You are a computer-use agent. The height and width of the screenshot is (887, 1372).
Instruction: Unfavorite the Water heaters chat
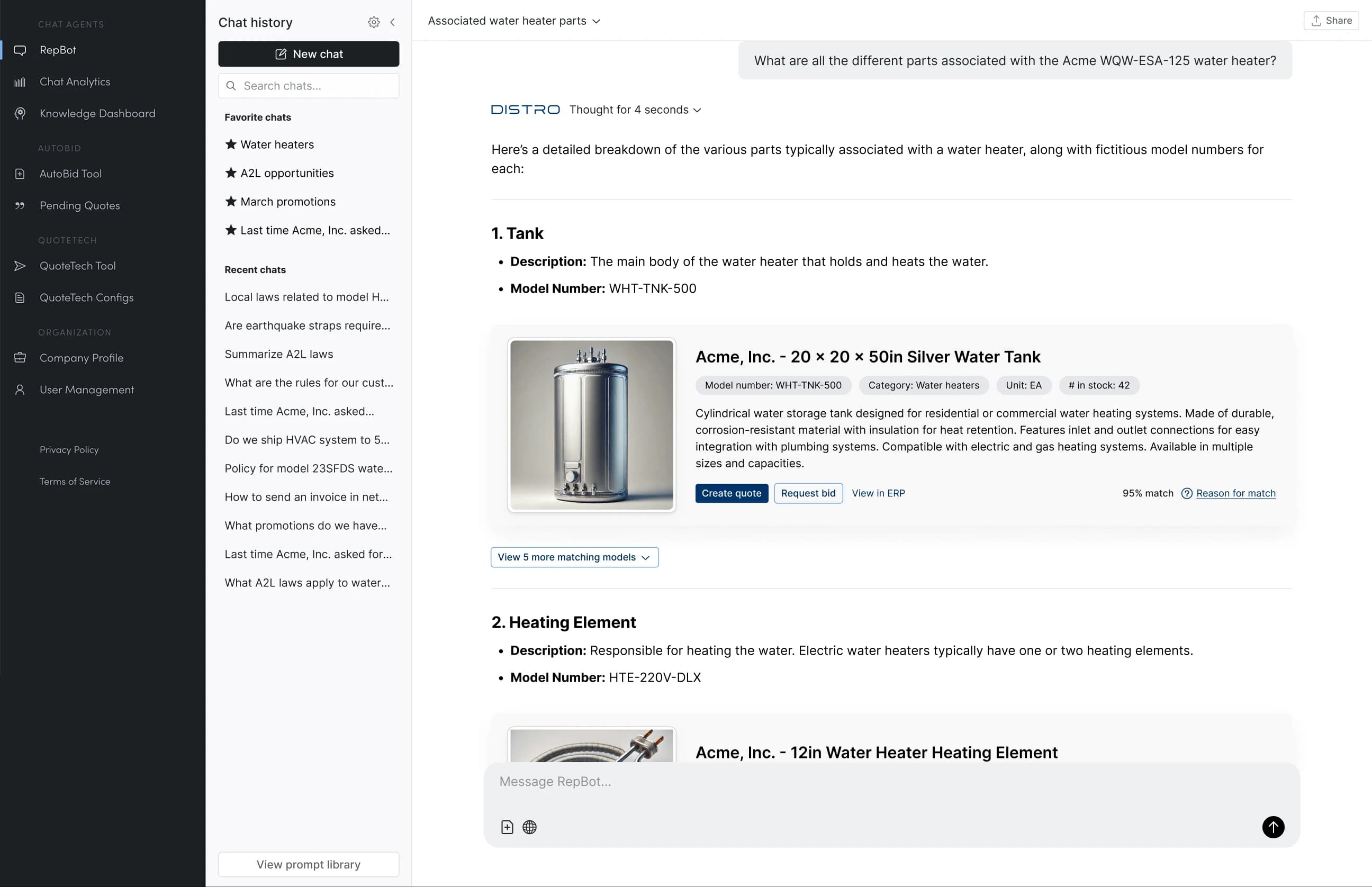tap(231, 144)
